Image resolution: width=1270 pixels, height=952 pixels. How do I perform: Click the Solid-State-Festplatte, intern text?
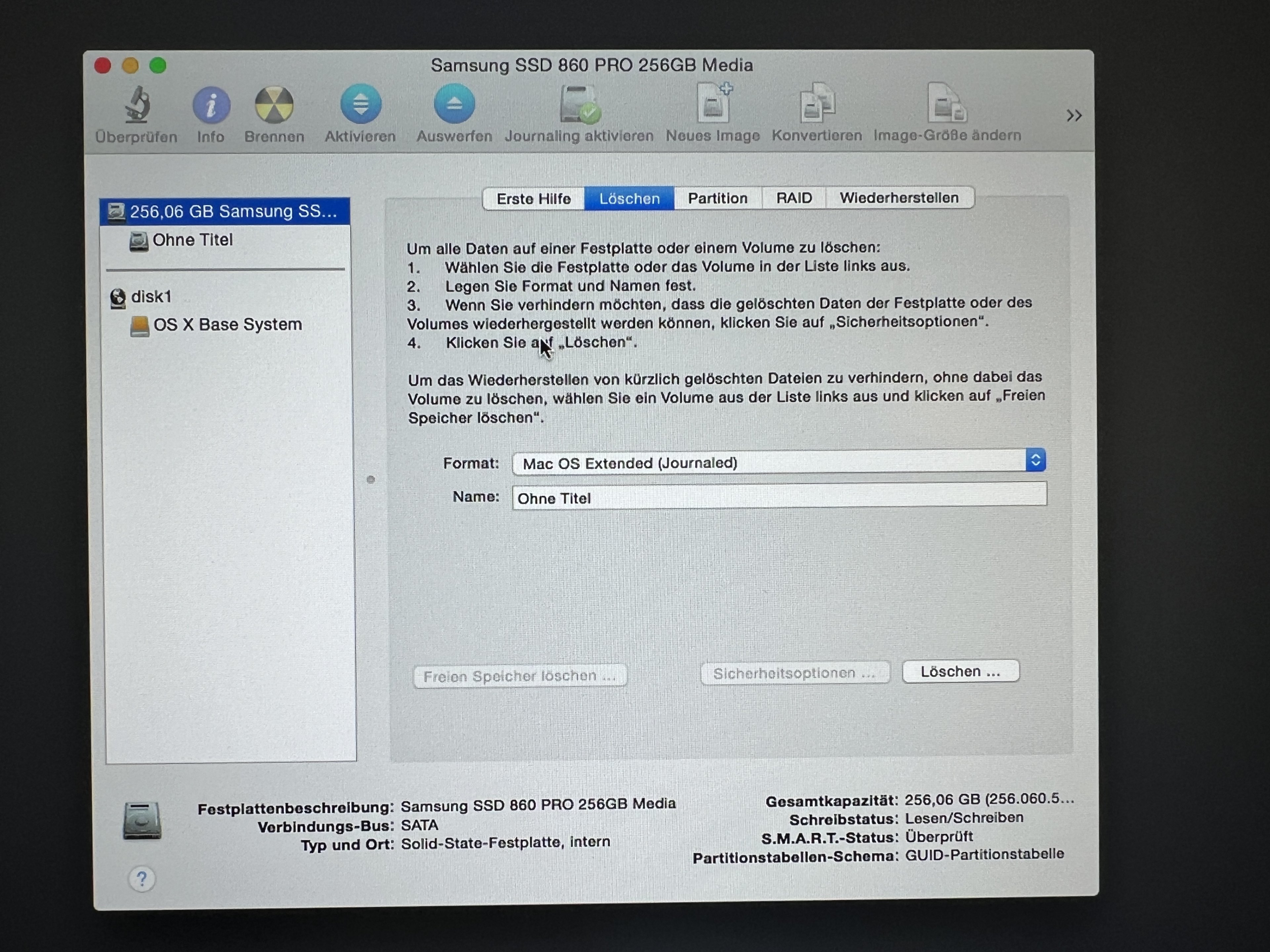click(505, 842)
